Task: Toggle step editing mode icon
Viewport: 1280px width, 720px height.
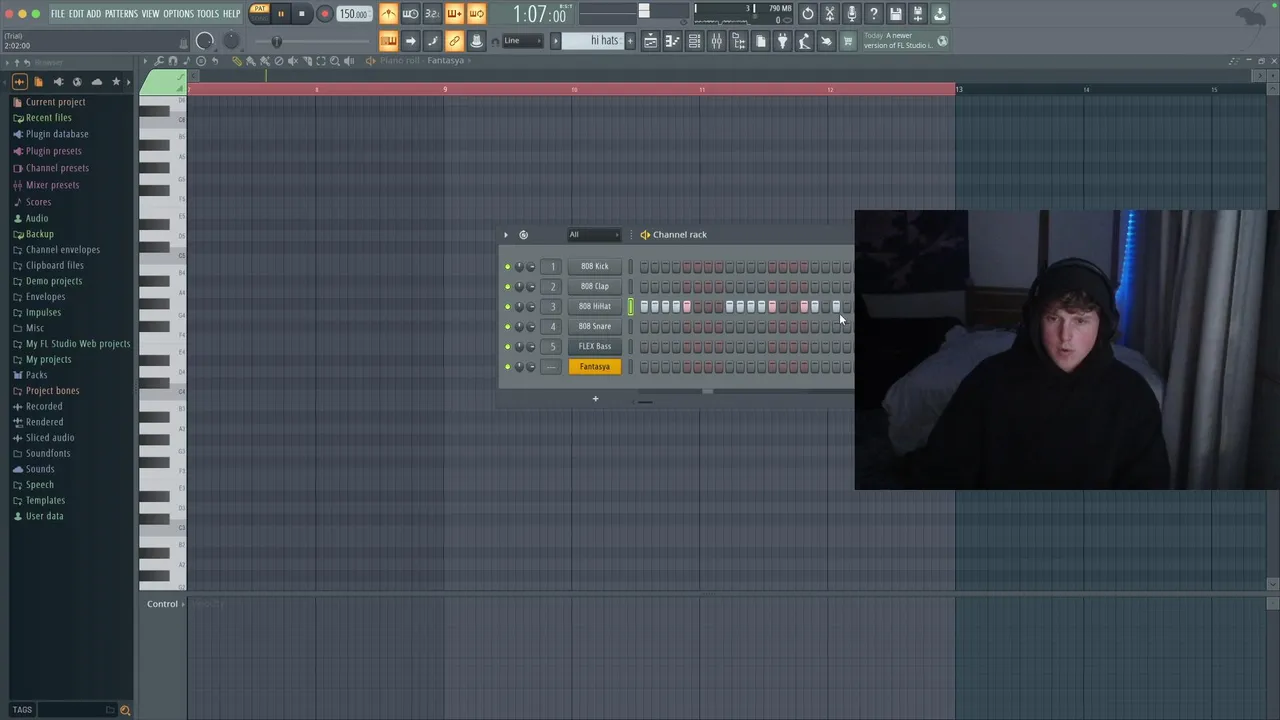Action: coord(432,41)
